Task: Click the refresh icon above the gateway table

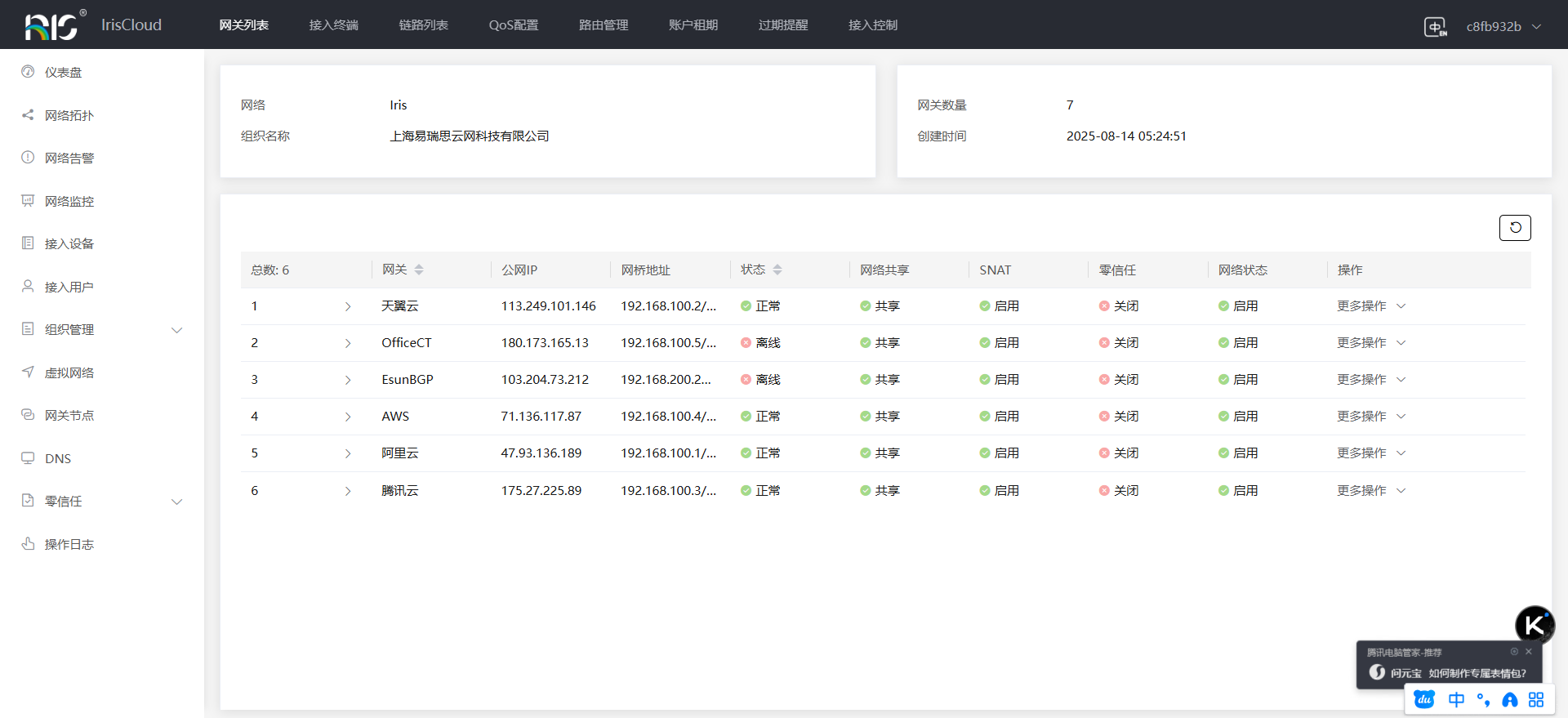Action: [1515, 228]
